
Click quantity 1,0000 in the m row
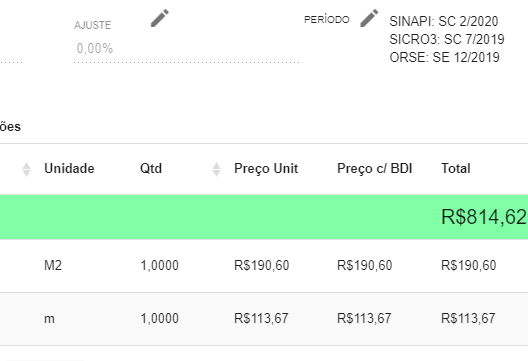click(x=159, y=318)
